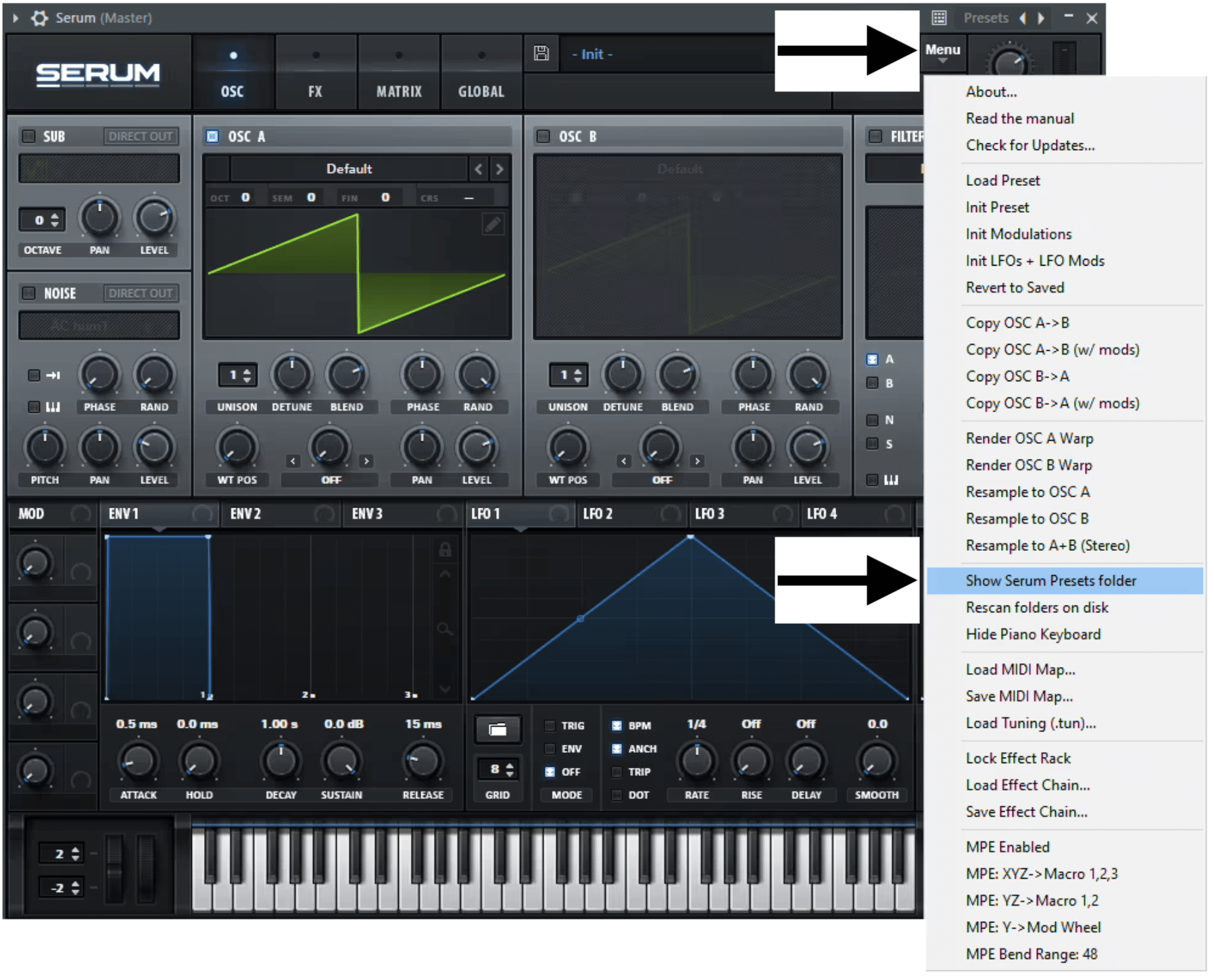Toggle LFO BPM sync checkbox
The width and height of the screenshot is (1214, 980).
[616, 725]
